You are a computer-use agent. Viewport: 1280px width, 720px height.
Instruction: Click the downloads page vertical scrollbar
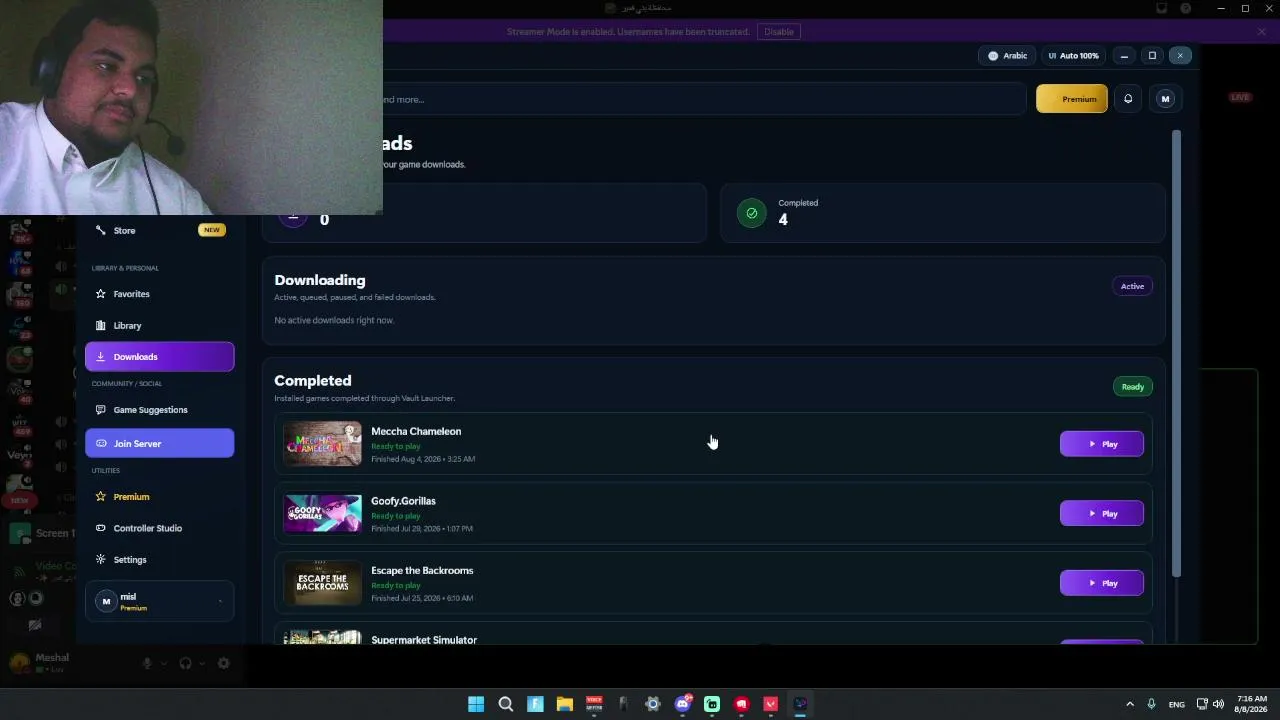tap(1177, 355)
